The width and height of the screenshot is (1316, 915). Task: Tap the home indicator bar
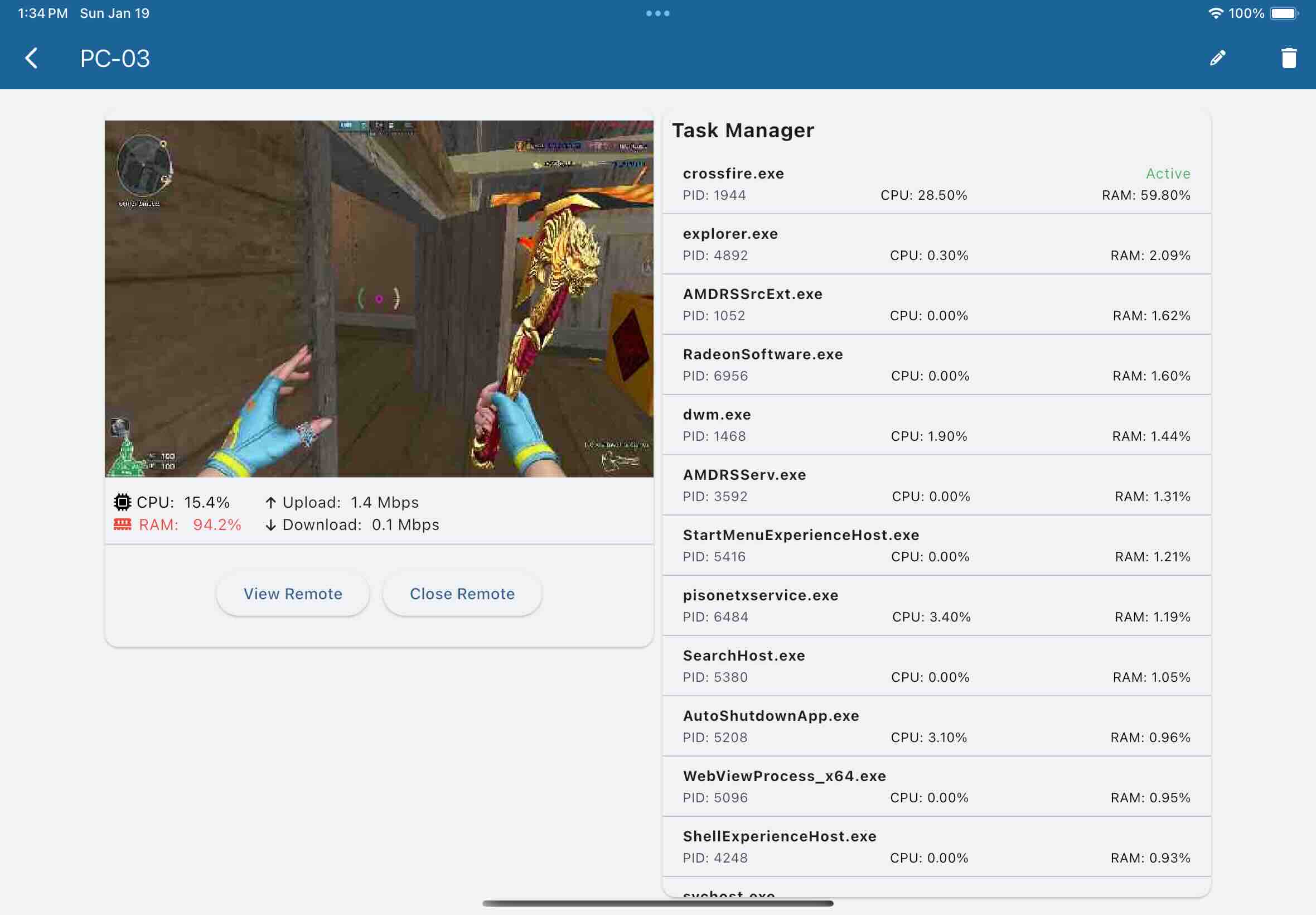pos(657,903)
